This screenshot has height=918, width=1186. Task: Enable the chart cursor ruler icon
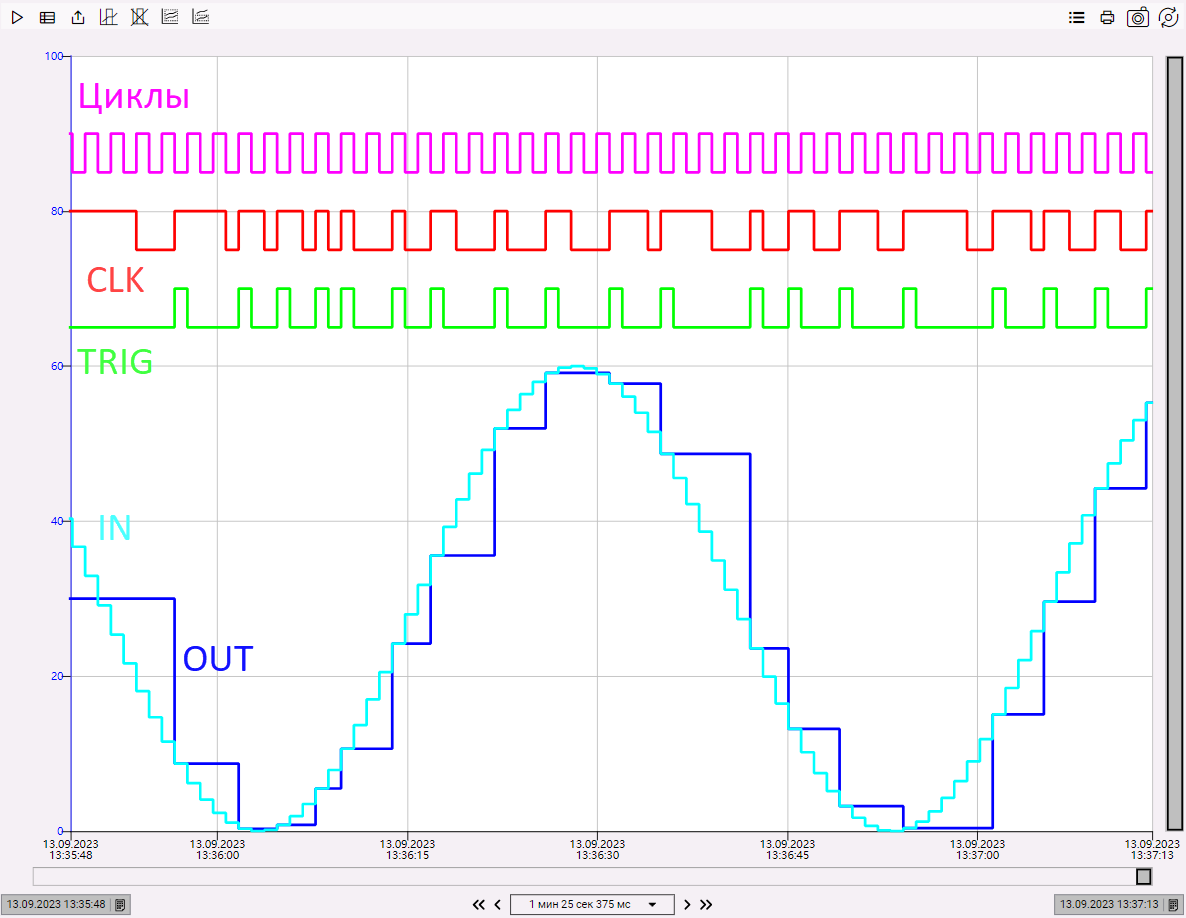coord(109,17)
